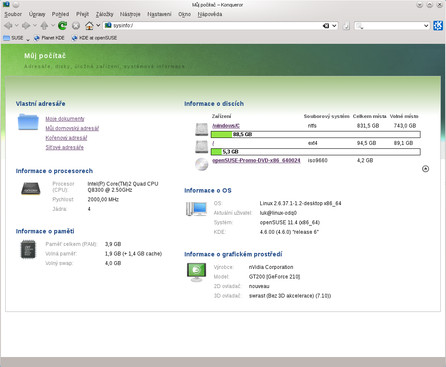Image resolution: width=446 pixels, height=367 pixels.
Task: Click the KDE logo icon in the toolbar
Action: [x=438, y=26]
